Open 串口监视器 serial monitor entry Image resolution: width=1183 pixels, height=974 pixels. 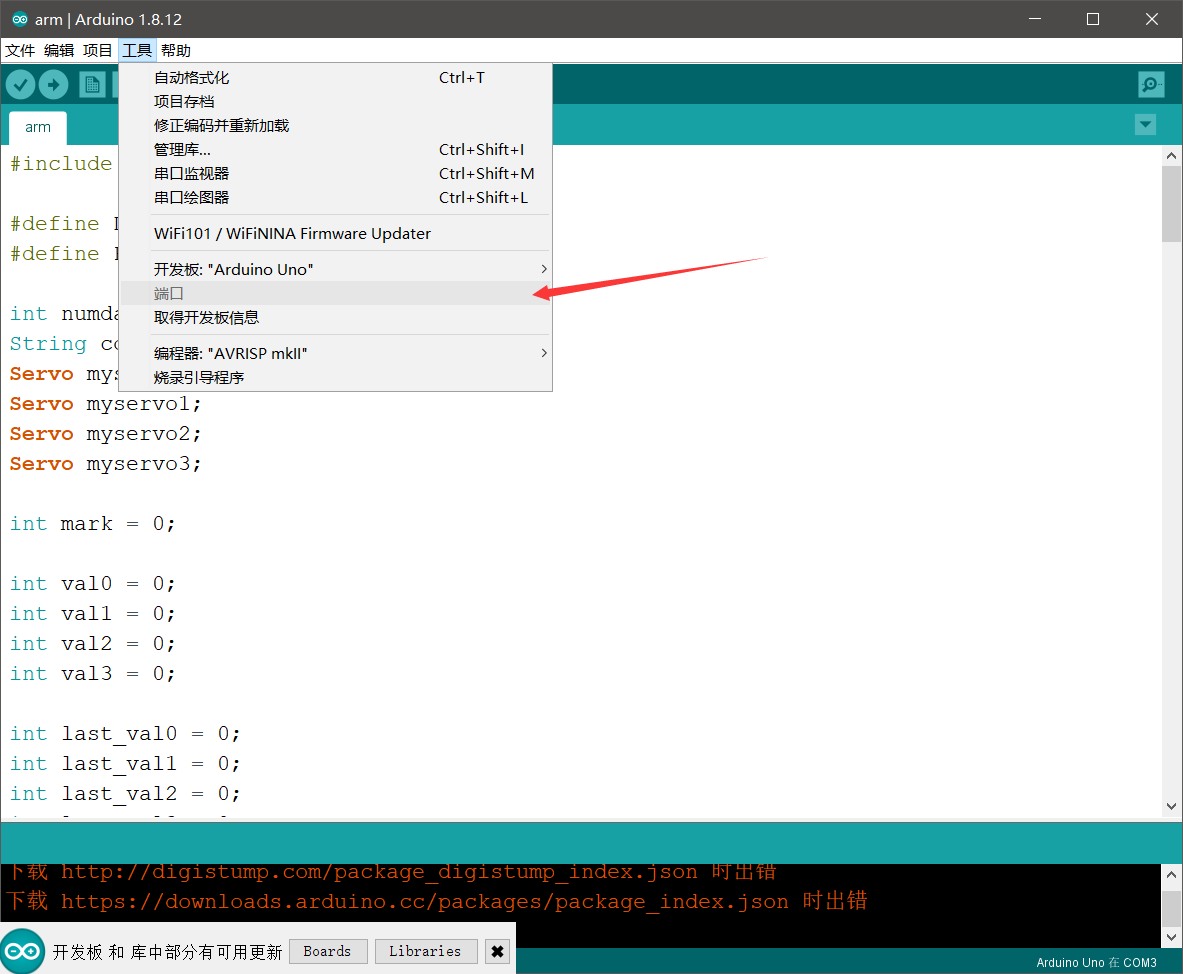click(336, 174)
